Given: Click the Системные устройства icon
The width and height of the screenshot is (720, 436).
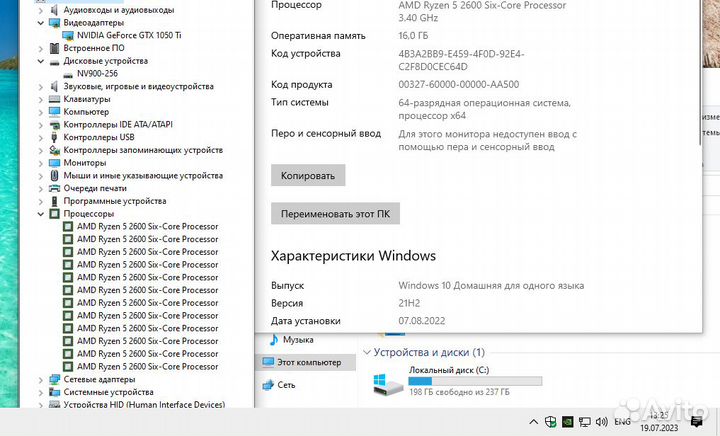Looking at the screenshot, I should pyautogui.click(x=54, y=392).
